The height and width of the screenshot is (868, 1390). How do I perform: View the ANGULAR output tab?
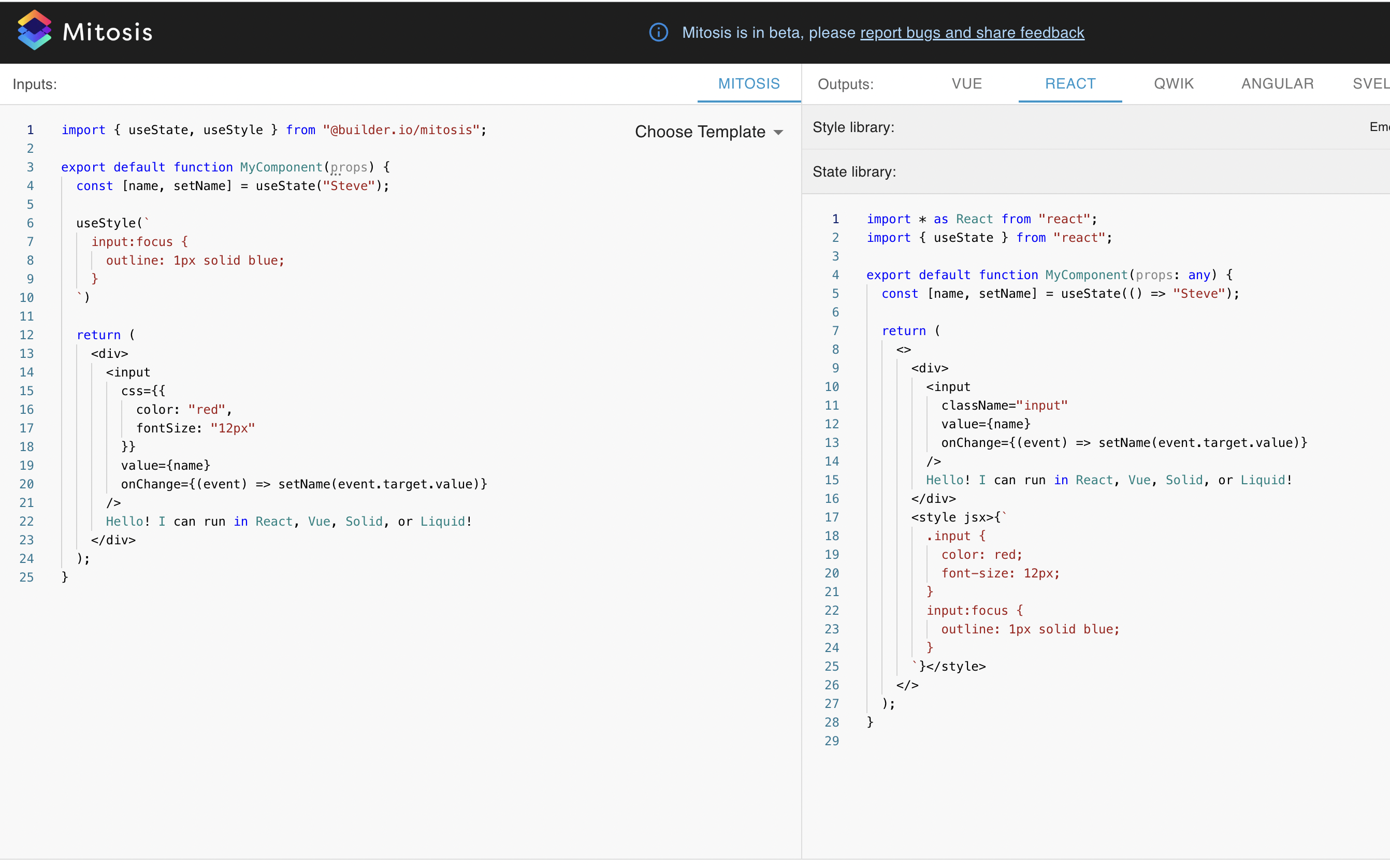(x=1278, y=84)
